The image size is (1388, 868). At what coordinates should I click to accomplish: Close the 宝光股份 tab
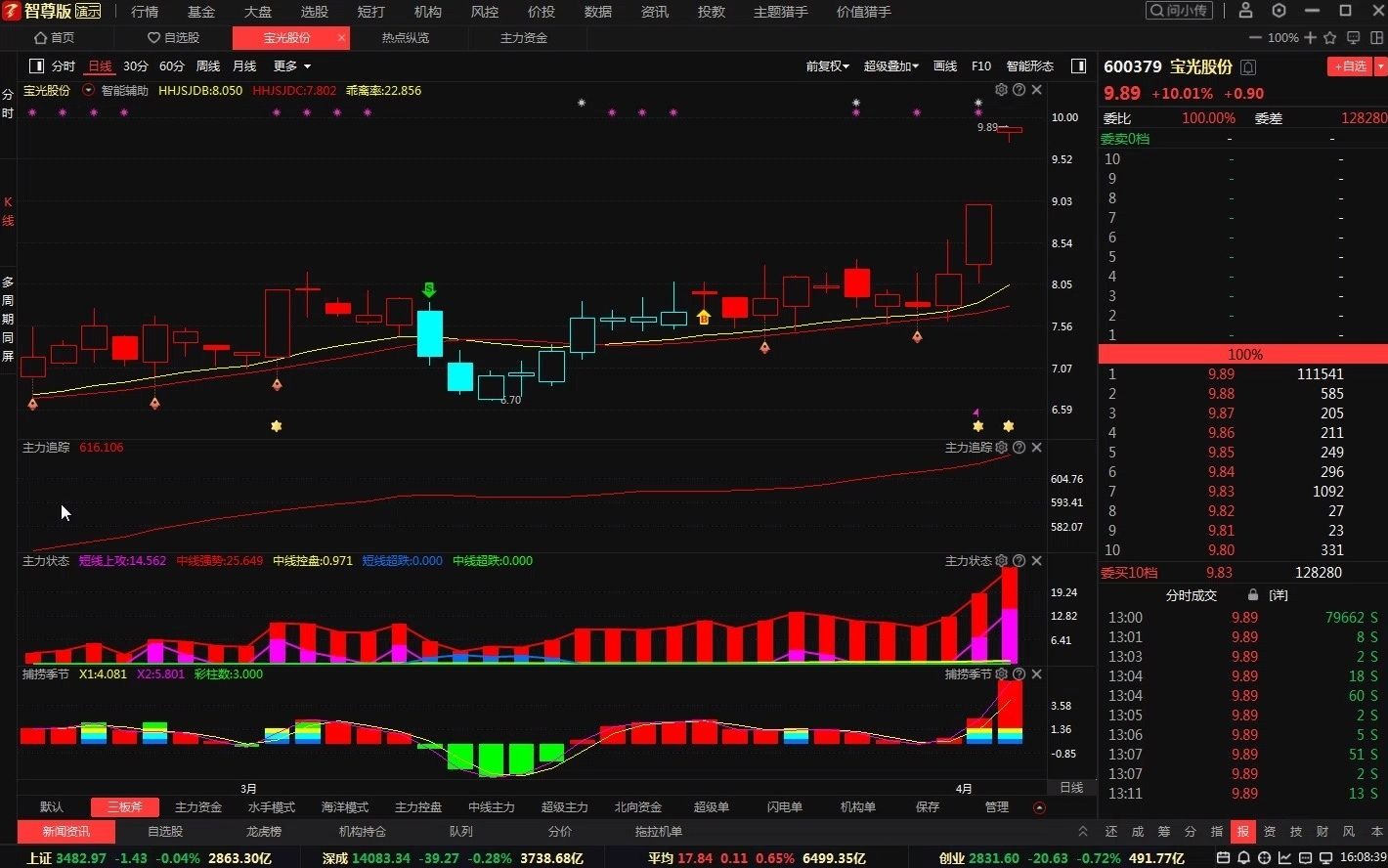pyautogui.click(x=341, y=38)
